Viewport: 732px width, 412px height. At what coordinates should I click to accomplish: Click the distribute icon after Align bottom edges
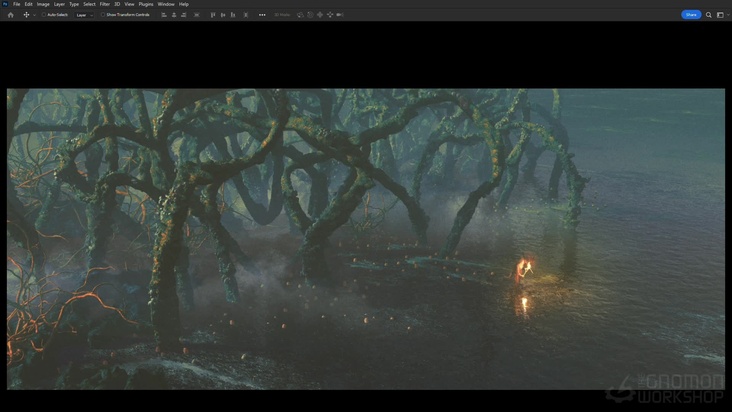click(x=246, y=15)
